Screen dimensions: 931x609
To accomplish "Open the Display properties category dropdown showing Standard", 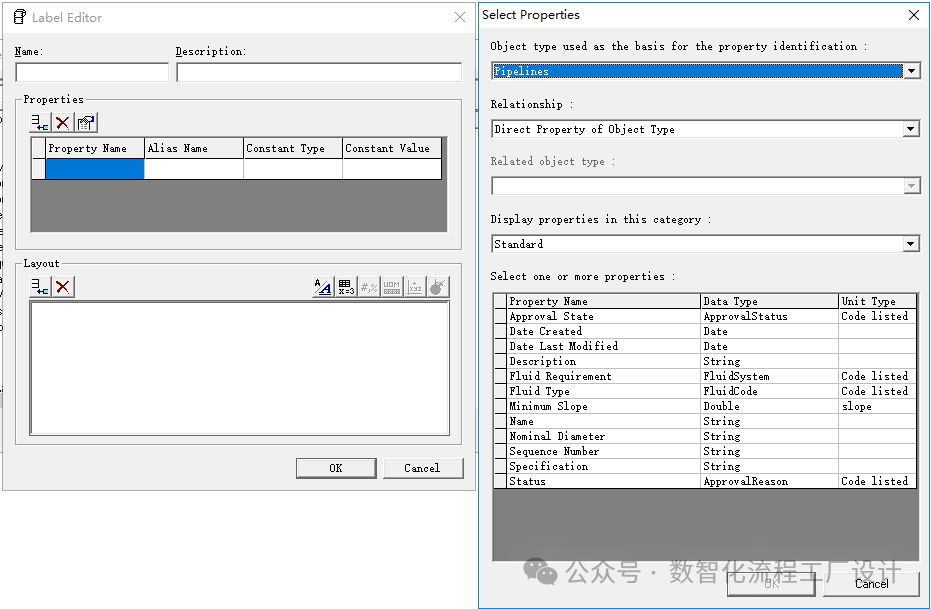I will tap(911, 244).
